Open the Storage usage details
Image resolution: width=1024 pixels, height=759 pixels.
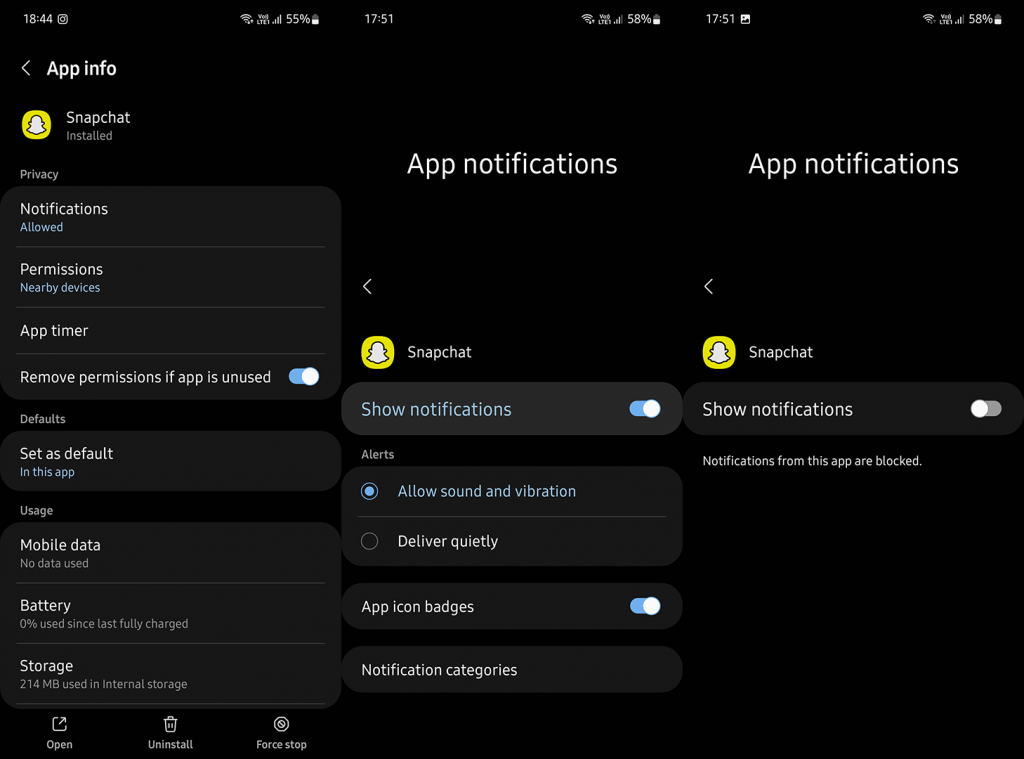pos(170,674)
